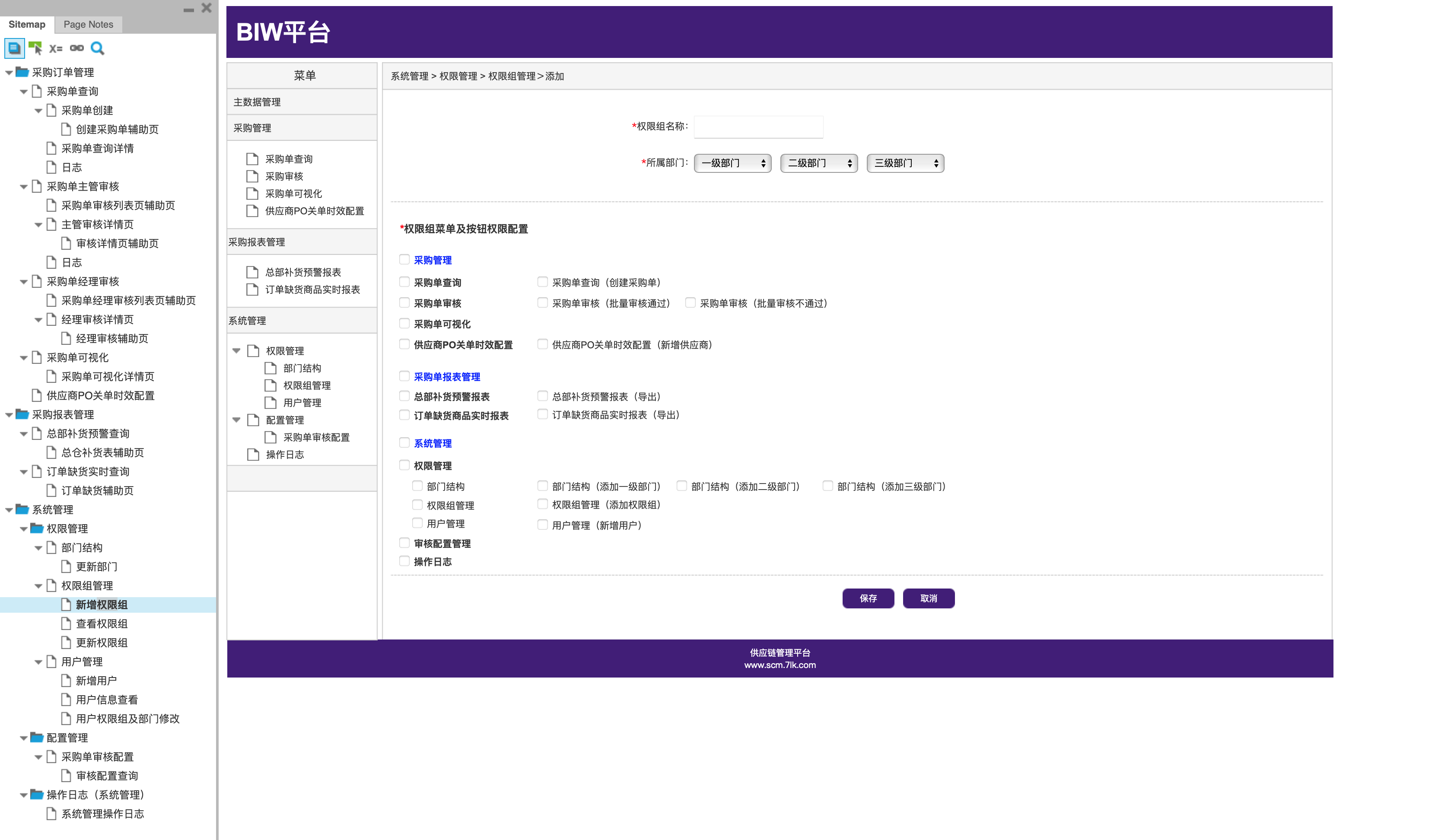
Task: Collapse the 采购订单管理 sitemap node
Action: click(9, 73)
